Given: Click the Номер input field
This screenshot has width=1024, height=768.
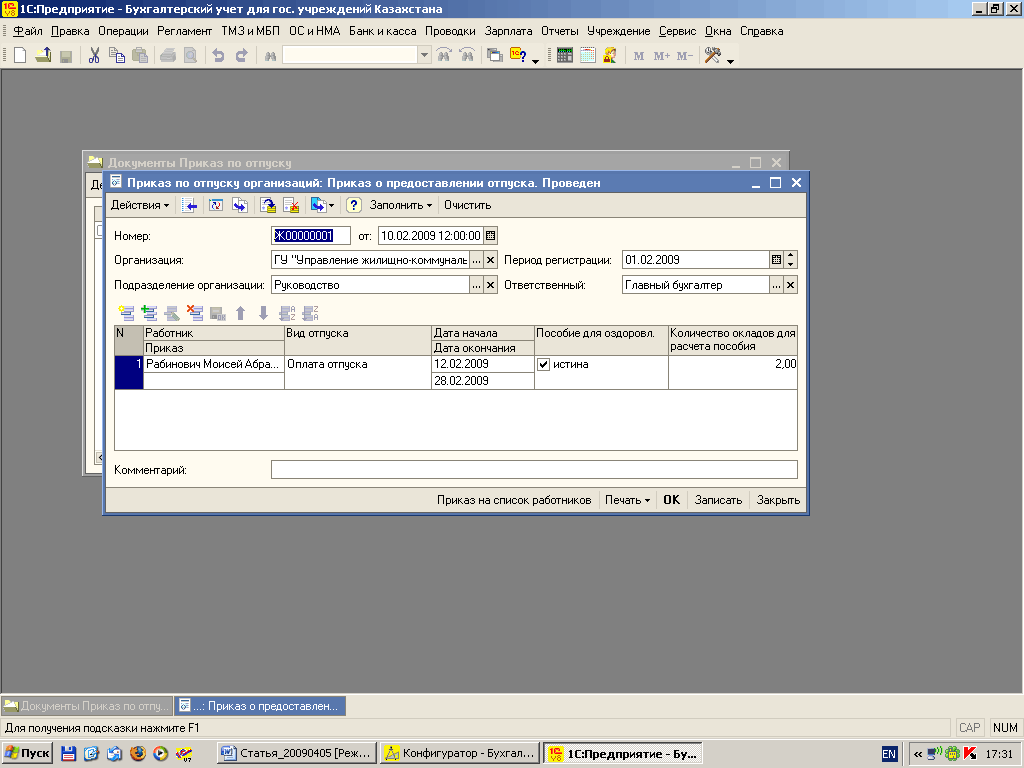Looking at the screenshot, I should click(x=311, y=236).
